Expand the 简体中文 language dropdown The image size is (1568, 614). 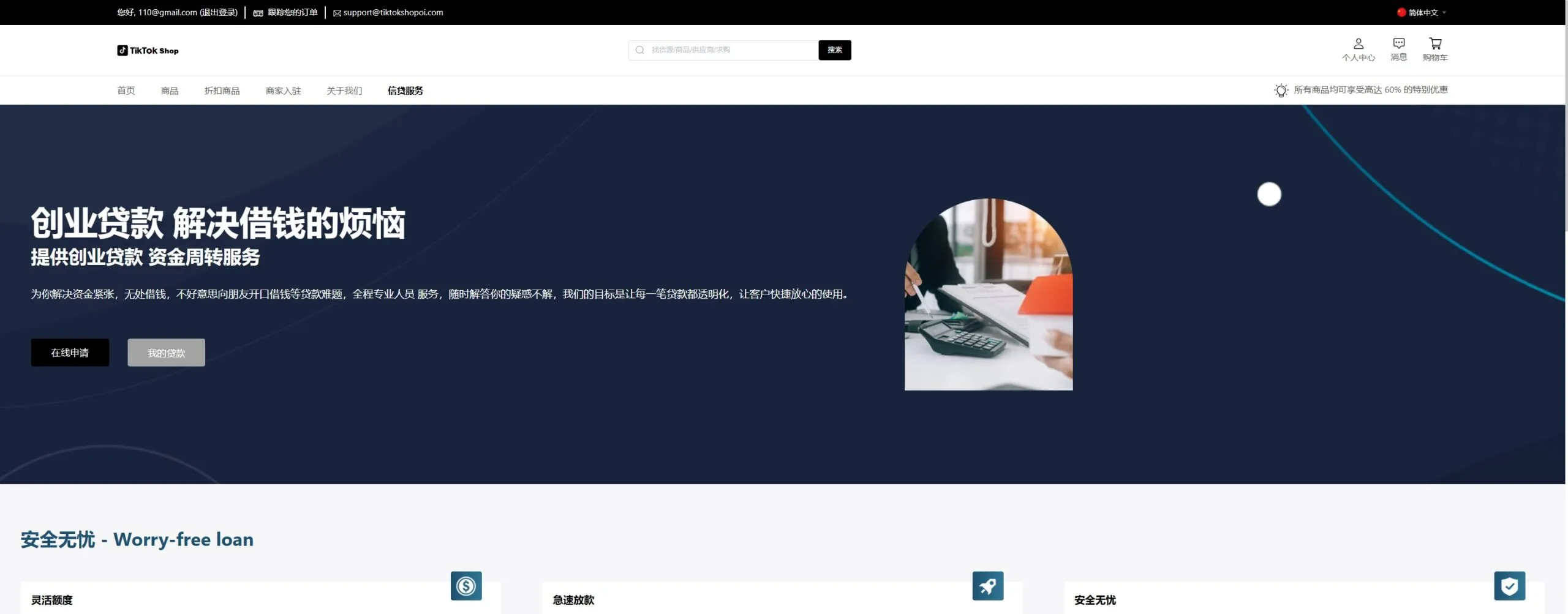click(1427, 12)
